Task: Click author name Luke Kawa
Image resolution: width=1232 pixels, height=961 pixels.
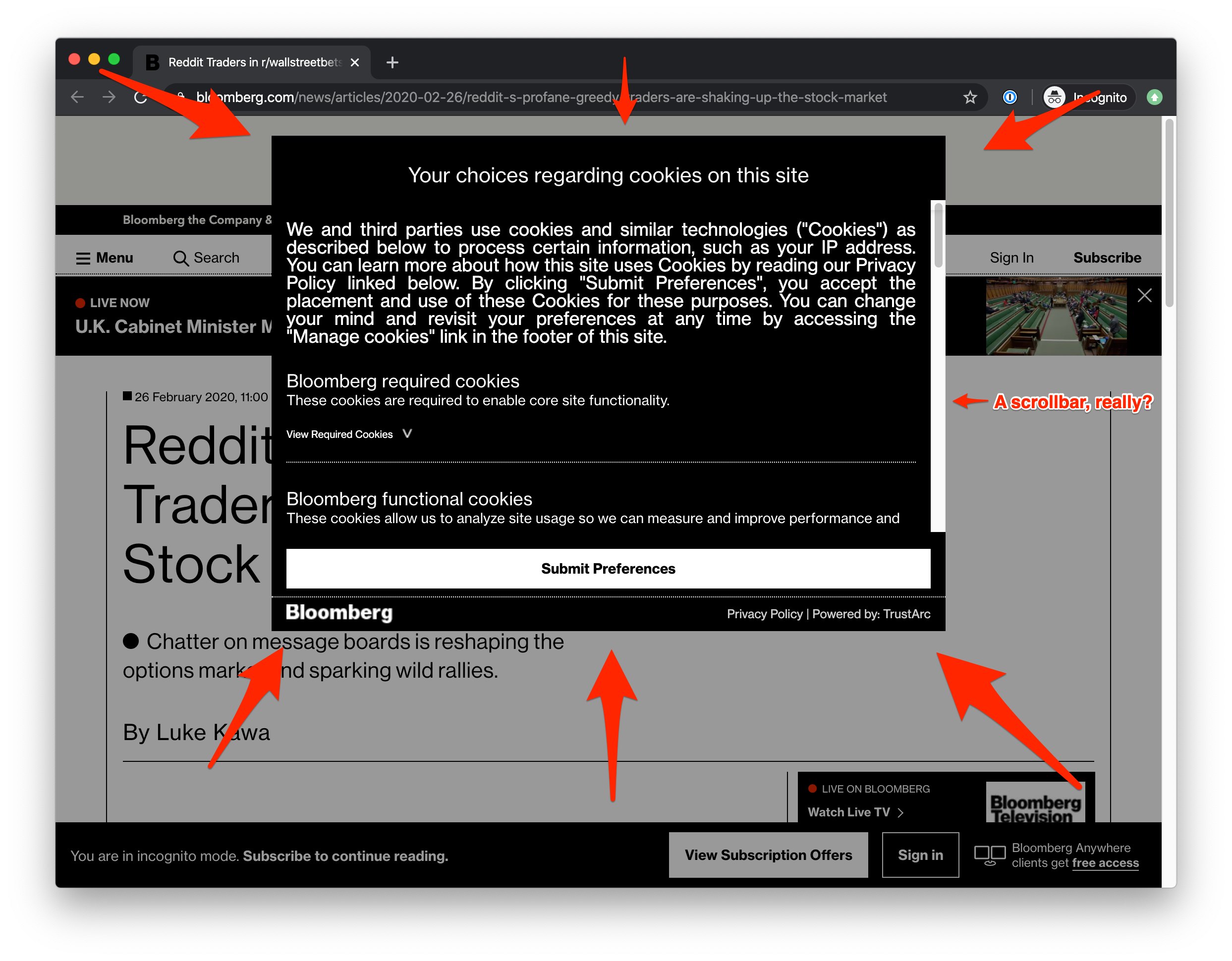Action: pos(213,732)
